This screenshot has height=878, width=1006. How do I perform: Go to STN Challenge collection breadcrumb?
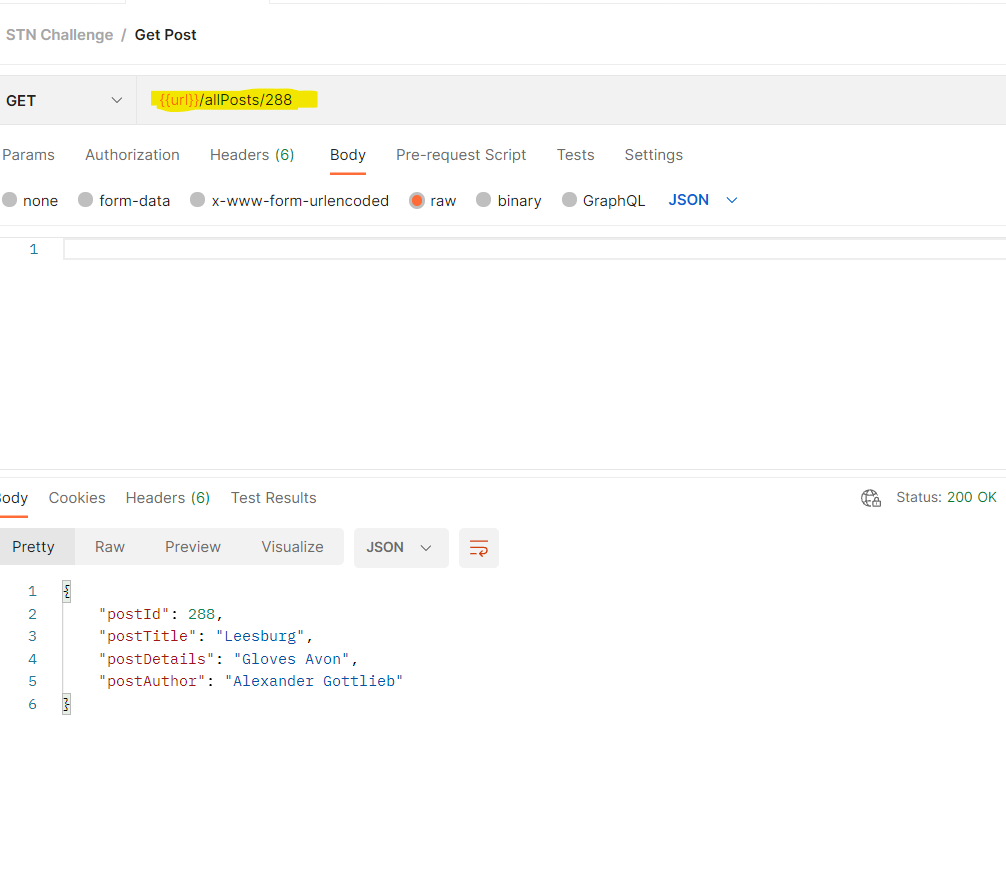59,35
